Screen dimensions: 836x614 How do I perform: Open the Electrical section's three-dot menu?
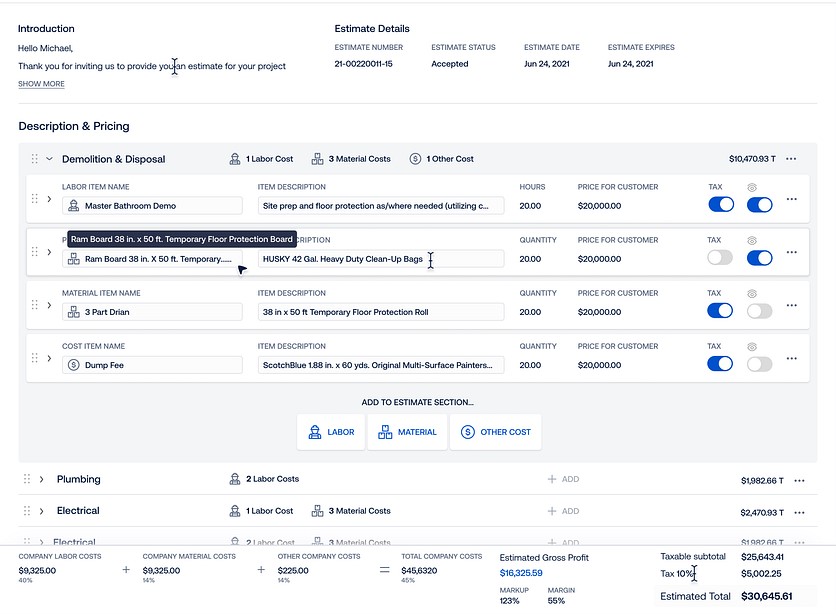tap(799, 512)
